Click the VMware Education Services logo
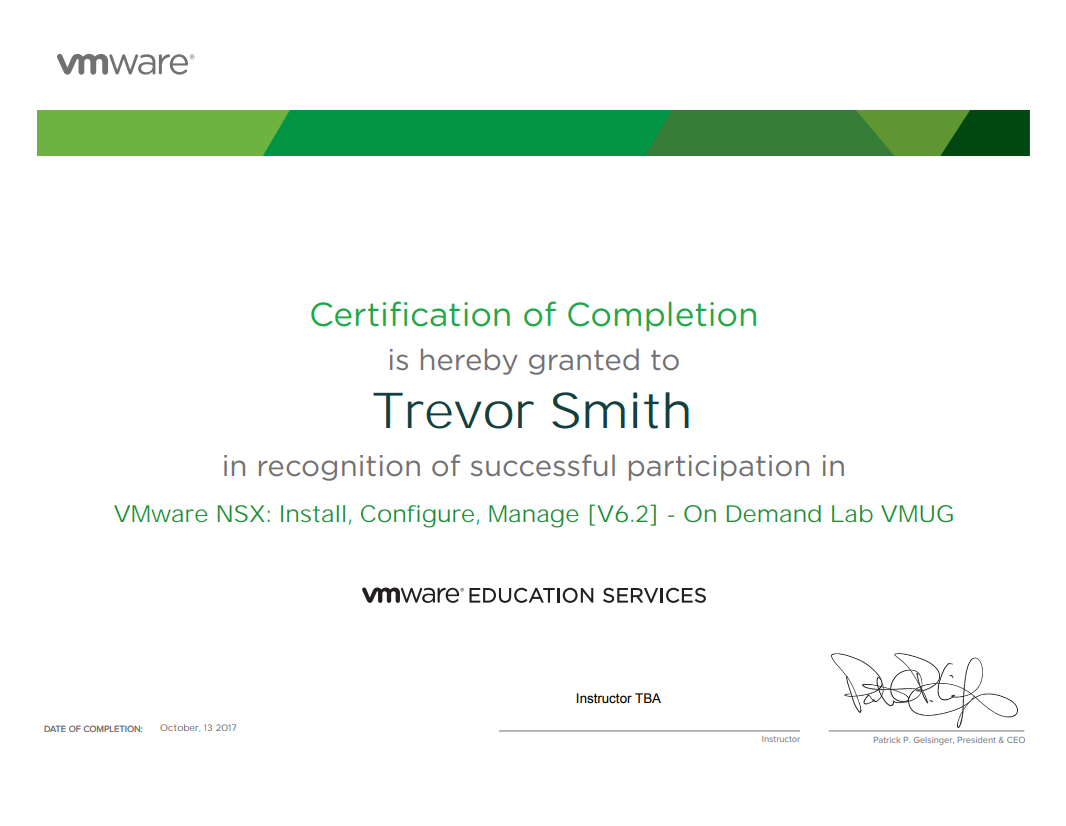Viewport: 1066px width, 826px height. (533, 595)
